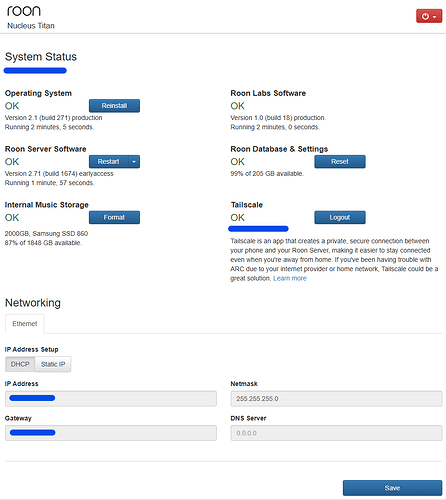Click the Tailscale section heading
This screenshot has width=446, height=500.
pyautogui.click(x=247, y=205)
